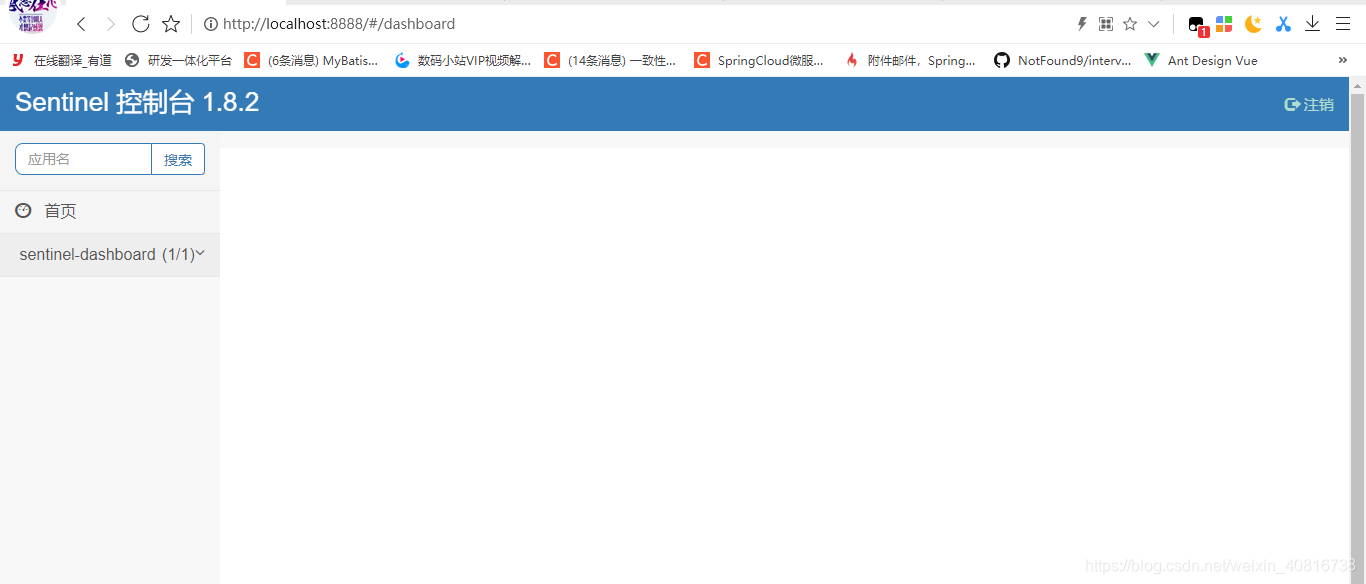Image resolution: width=1366 pixels, height=584 pixels.
Task: Click the 应用名 search input field
Action: pos(83,159)
